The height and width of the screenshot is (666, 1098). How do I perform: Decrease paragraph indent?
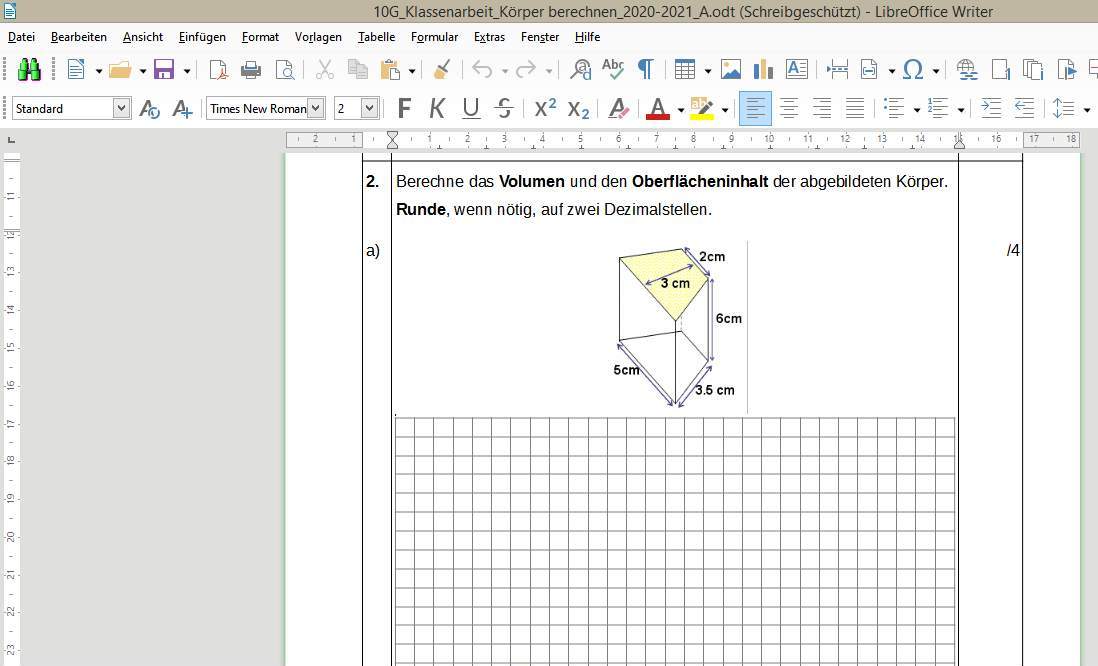click(1024, 109)
